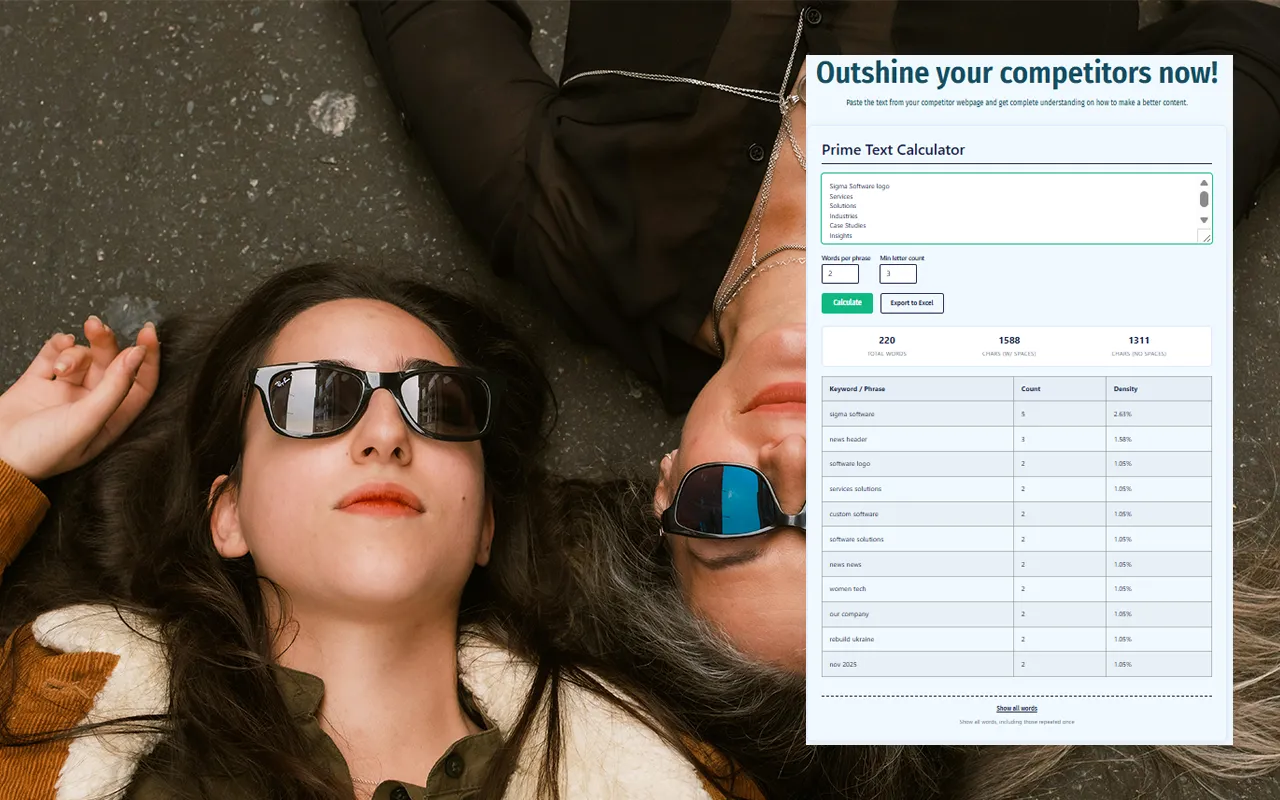Click the Count column header

coord(1031,389)
